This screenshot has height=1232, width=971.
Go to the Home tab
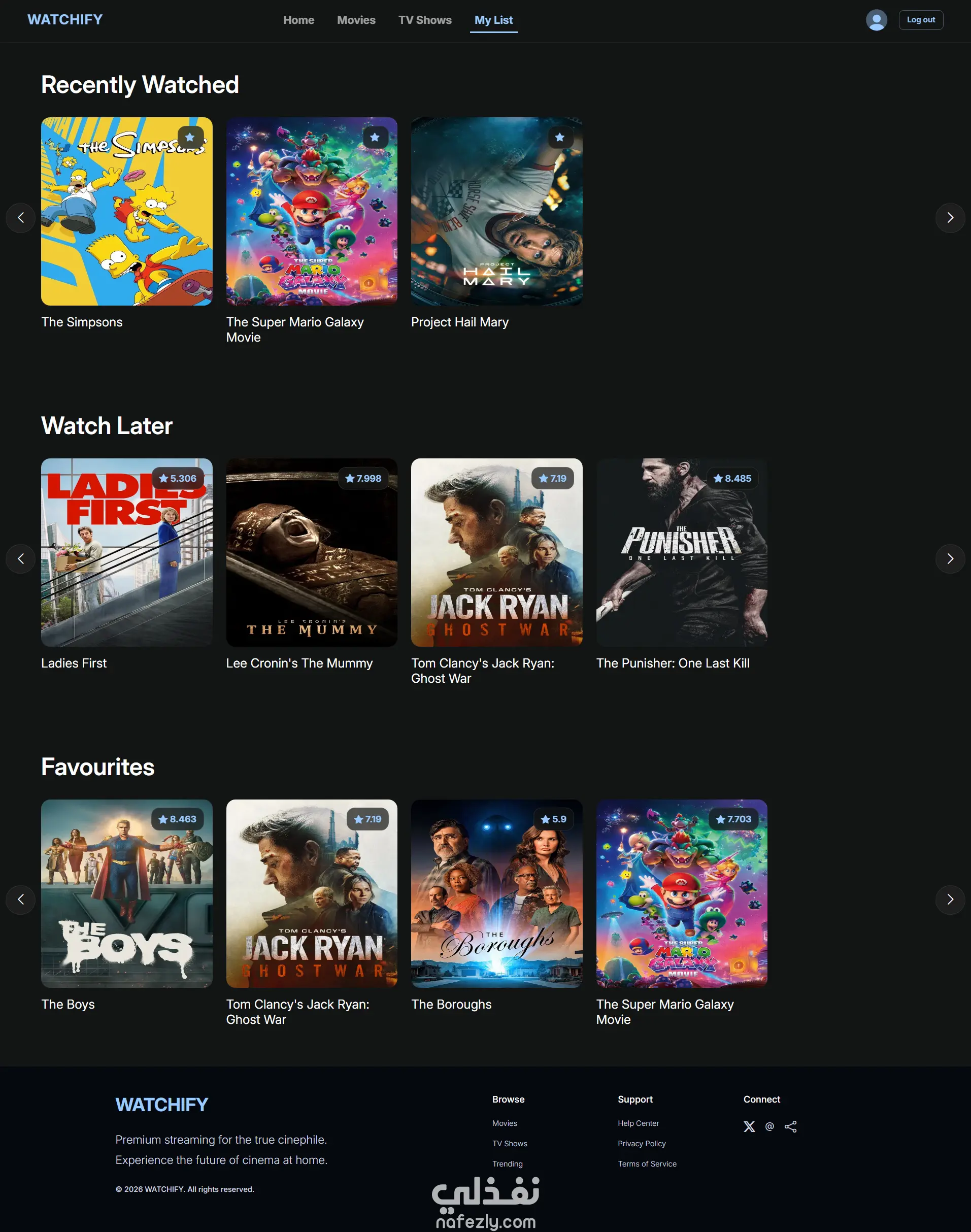click(x=299, y=20)
